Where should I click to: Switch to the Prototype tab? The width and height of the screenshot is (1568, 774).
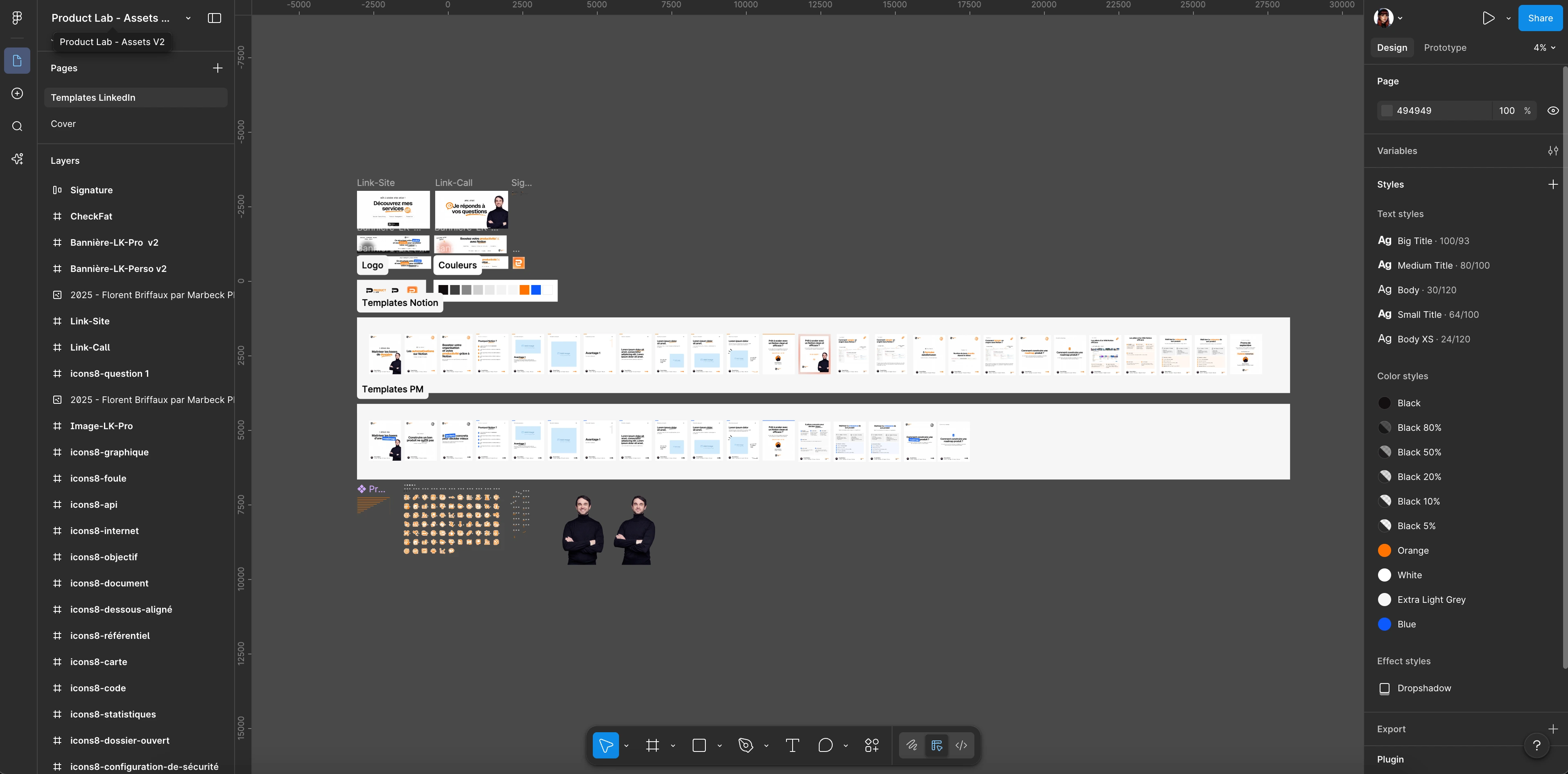[1444, 48]
